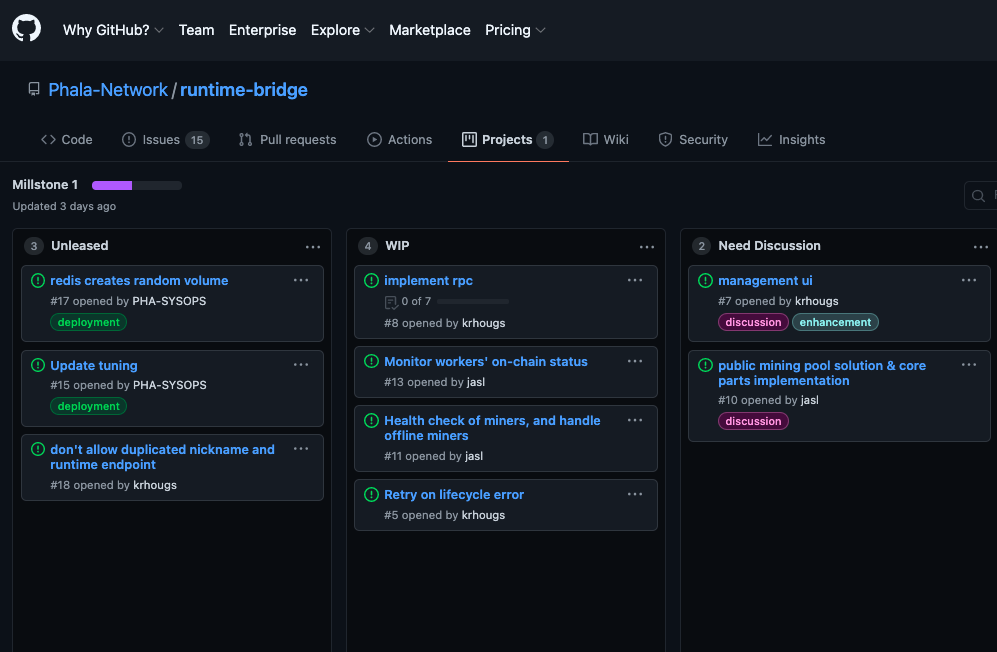Click deployment label on Update tuning card

point(88,406)
